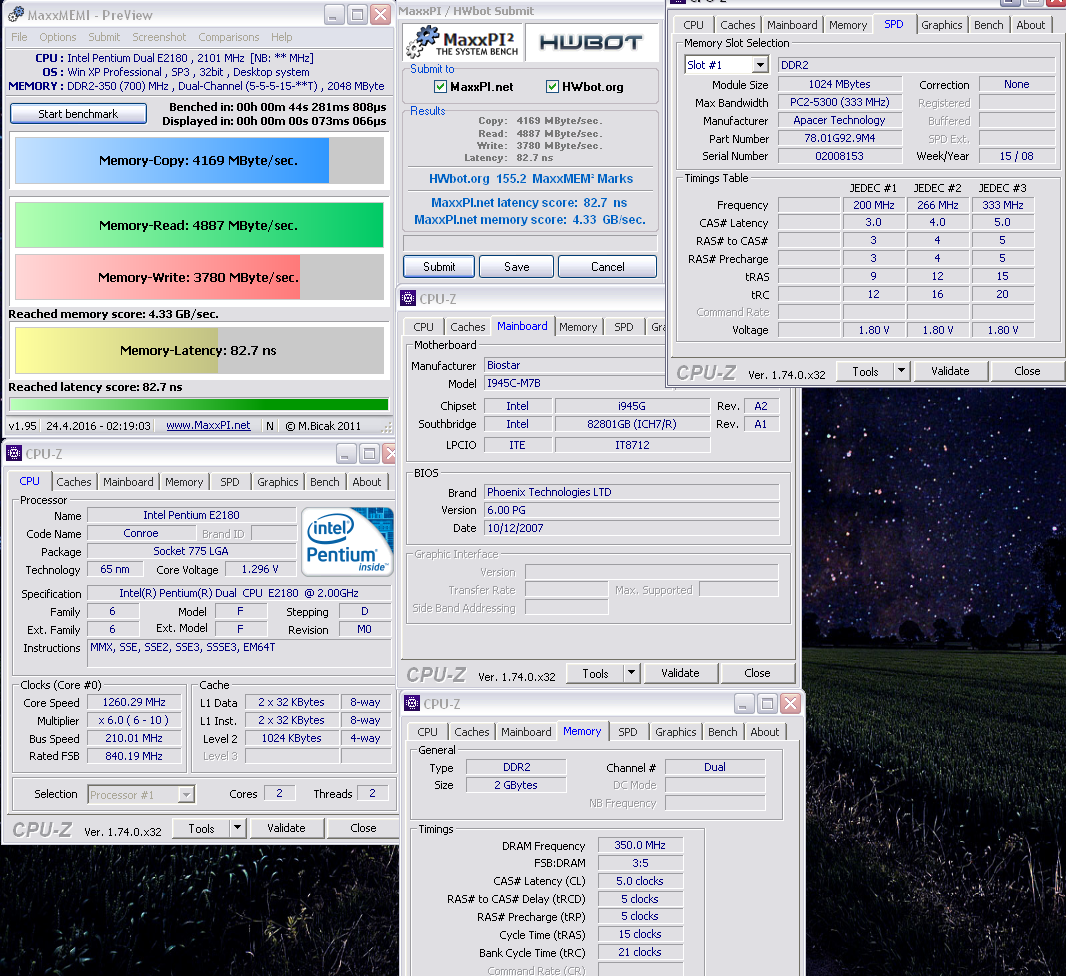Click the 82801GB (ICH7/R) southbridge value
The image size is (1066, 976).
point(632,424)
